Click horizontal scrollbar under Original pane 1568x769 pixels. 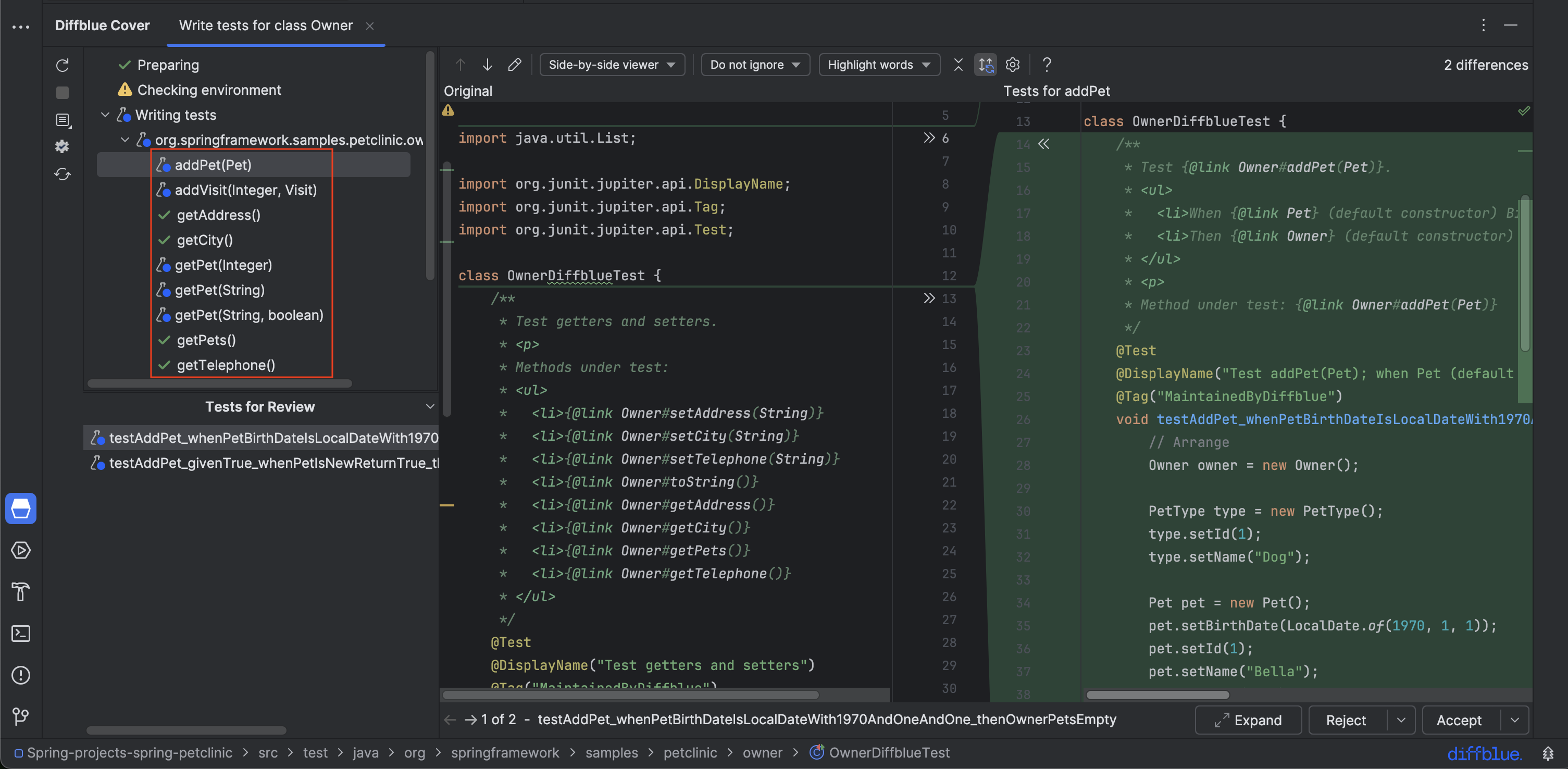coord(631,694)
